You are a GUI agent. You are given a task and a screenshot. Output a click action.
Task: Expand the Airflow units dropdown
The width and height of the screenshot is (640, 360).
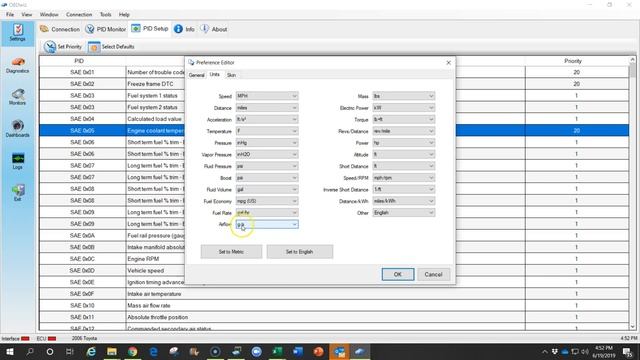point(267,224)
